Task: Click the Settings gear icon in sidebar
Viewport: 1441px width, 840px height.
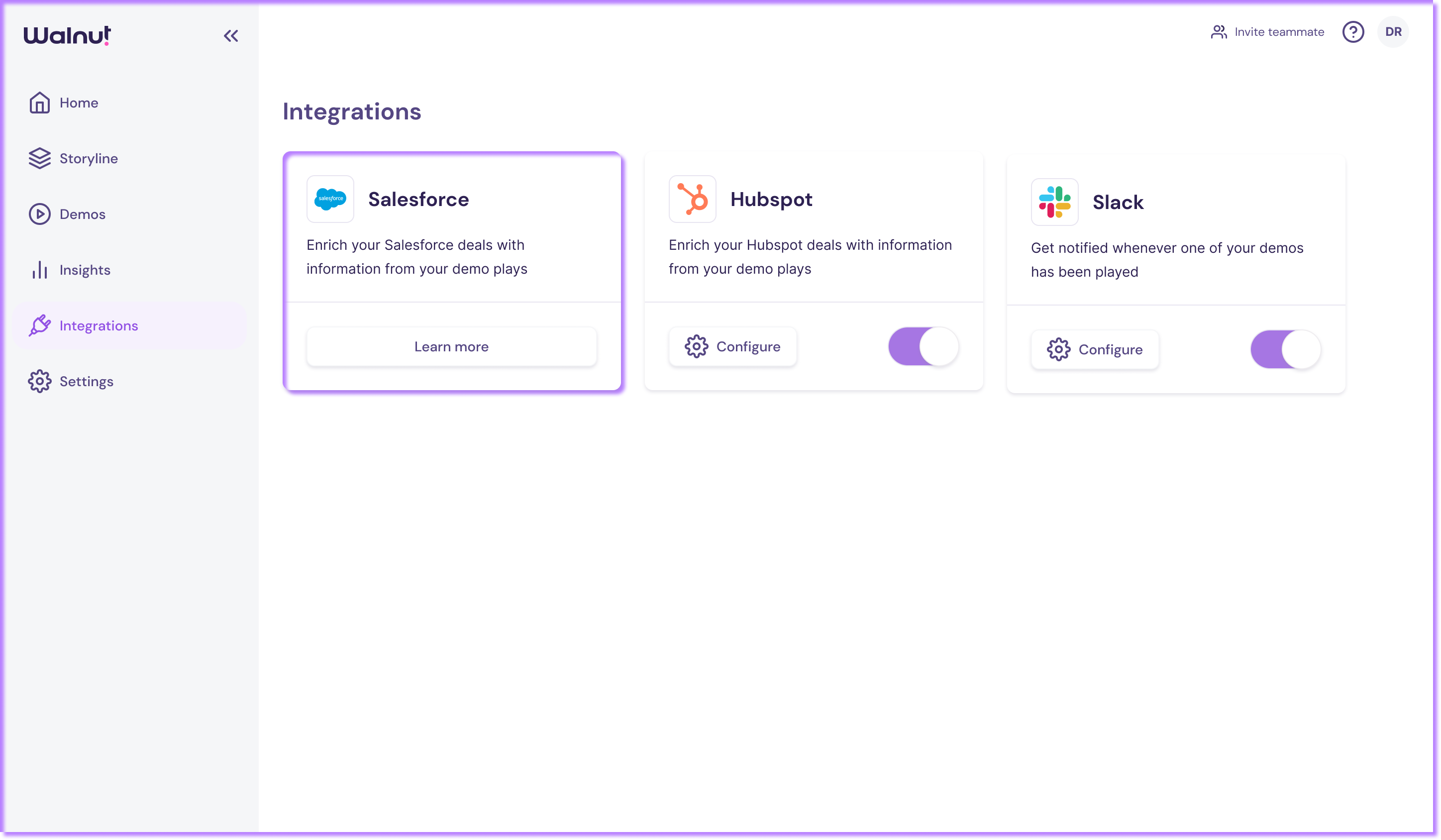Action: (x=39, y=381)
